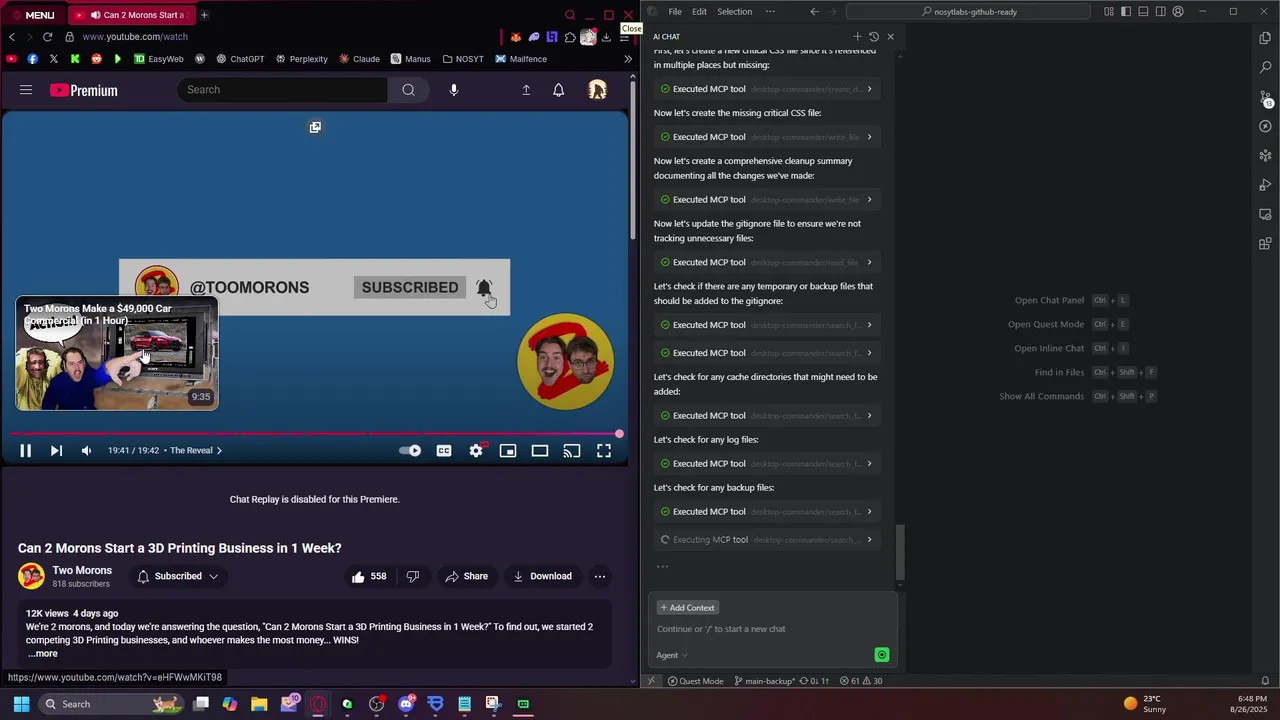
Task: Toggle the autoplay switch in the player
Action: pos(410,451)
